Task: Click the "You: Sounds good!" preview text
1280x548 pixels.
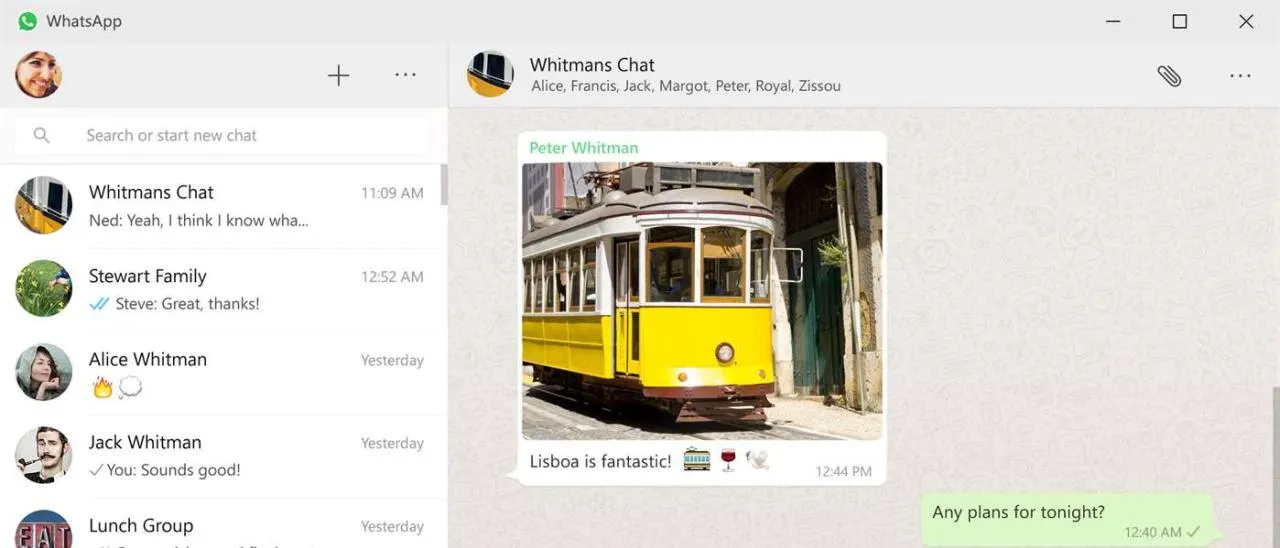Action: [173, 470]
